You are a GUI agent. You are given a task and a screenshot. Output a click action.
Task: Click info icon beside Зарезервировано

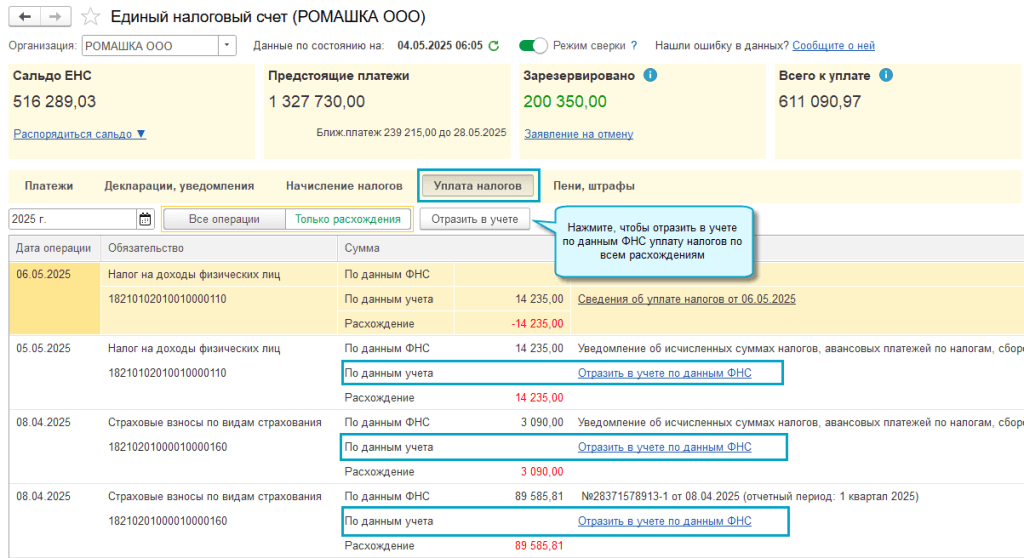(x=650, y=75)
